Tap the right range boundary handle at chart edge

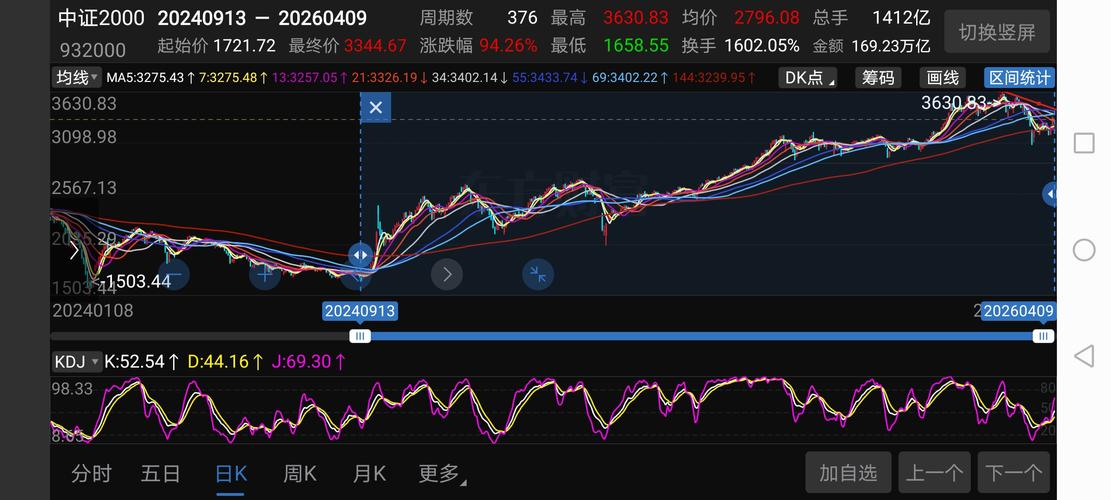pos(1051,194)
